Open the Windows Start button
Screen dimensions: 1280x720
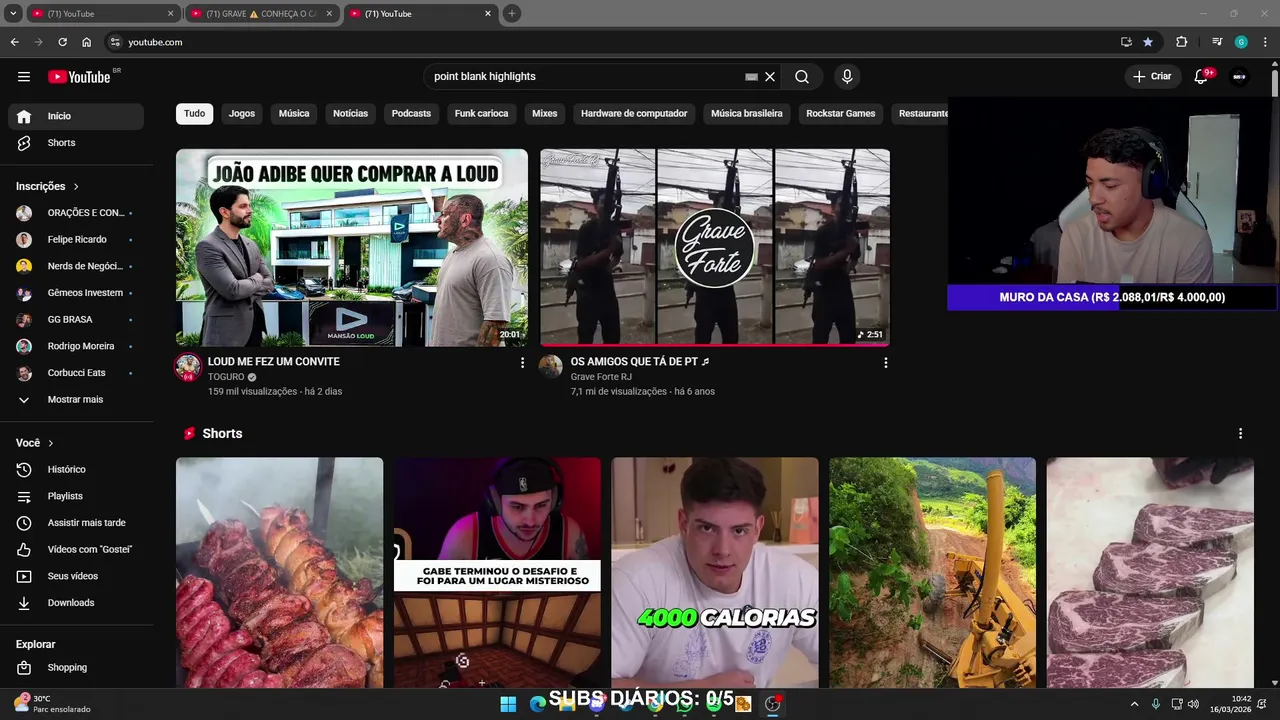[508, 704]
